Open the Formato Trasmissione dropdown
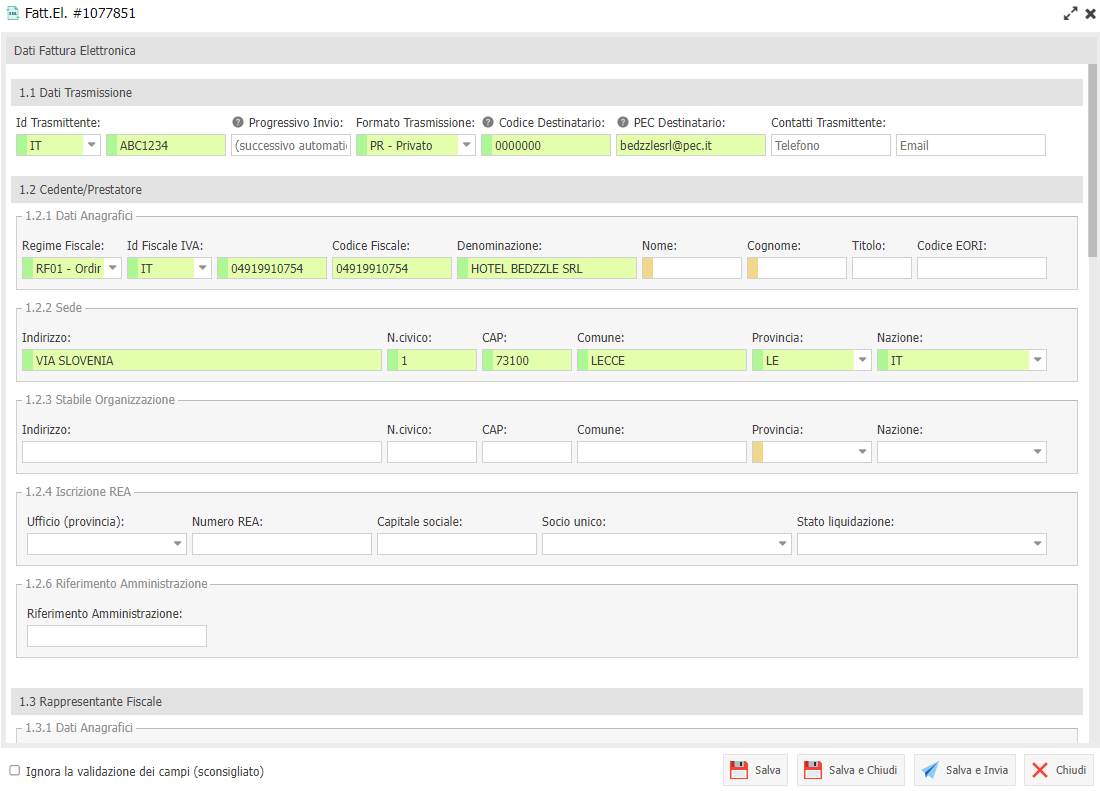Viewport: 1100px width, 791px height. tap(466, 145)
